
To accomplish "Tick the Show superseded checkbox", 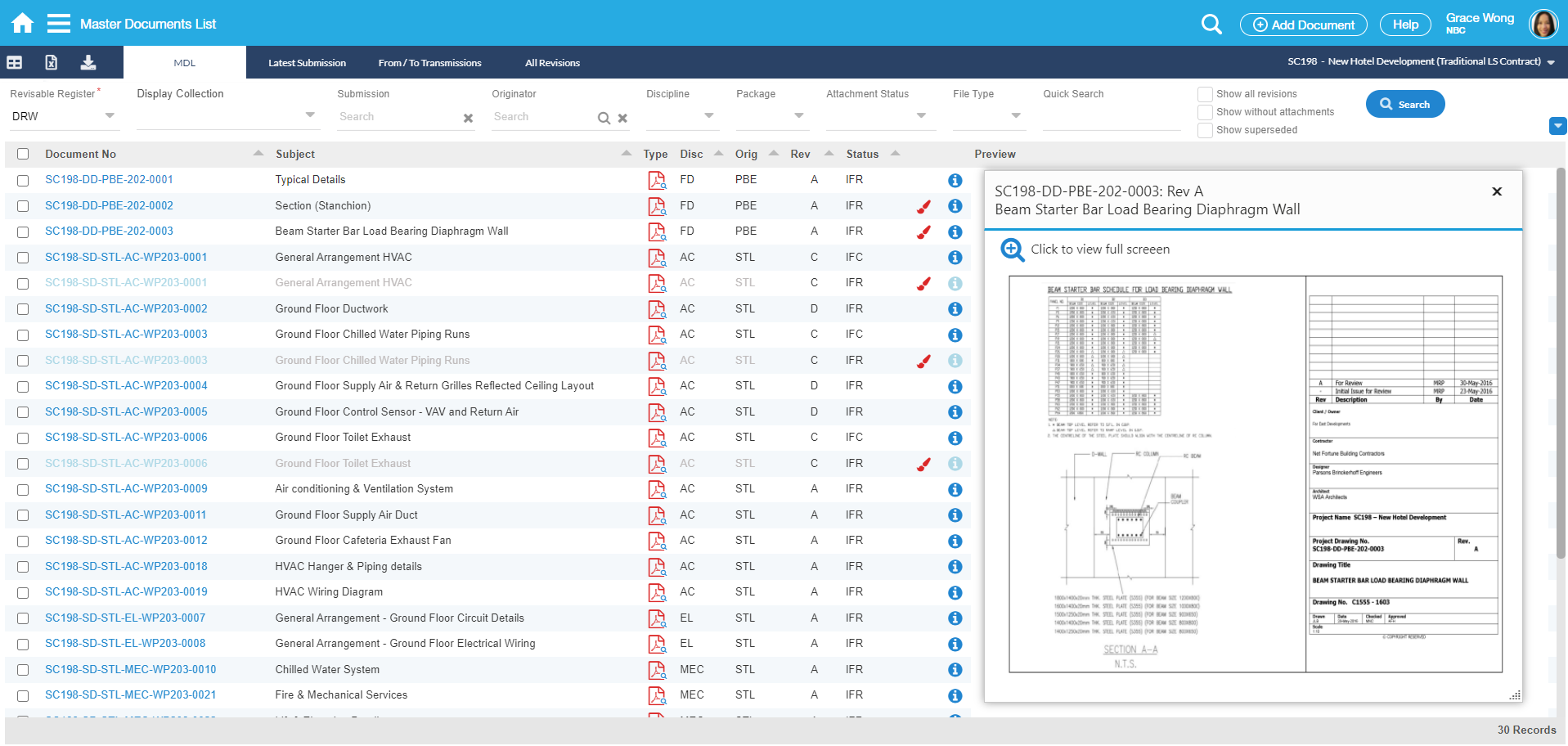I will pos(1205,130).
